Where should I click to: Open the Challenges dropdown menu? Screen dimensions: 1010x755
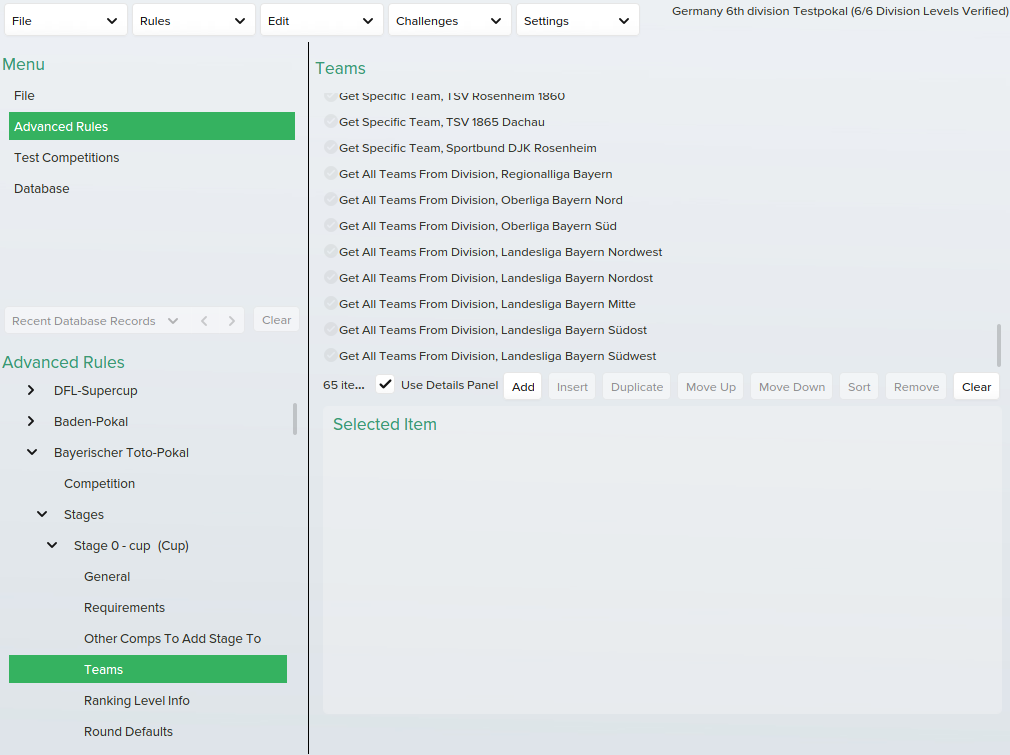449,21
